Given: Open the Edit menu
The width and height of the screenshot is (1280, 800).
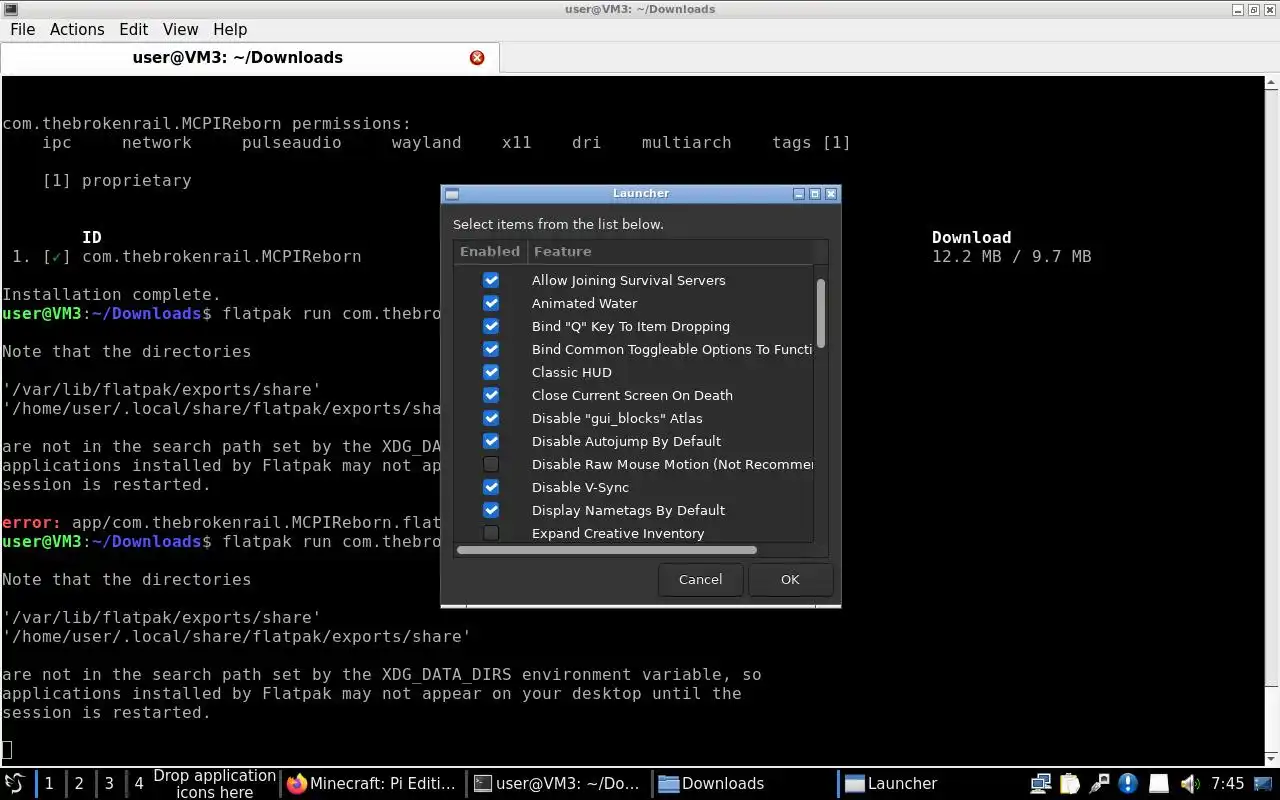Looking at the screenshot, I should click(133, 29).
